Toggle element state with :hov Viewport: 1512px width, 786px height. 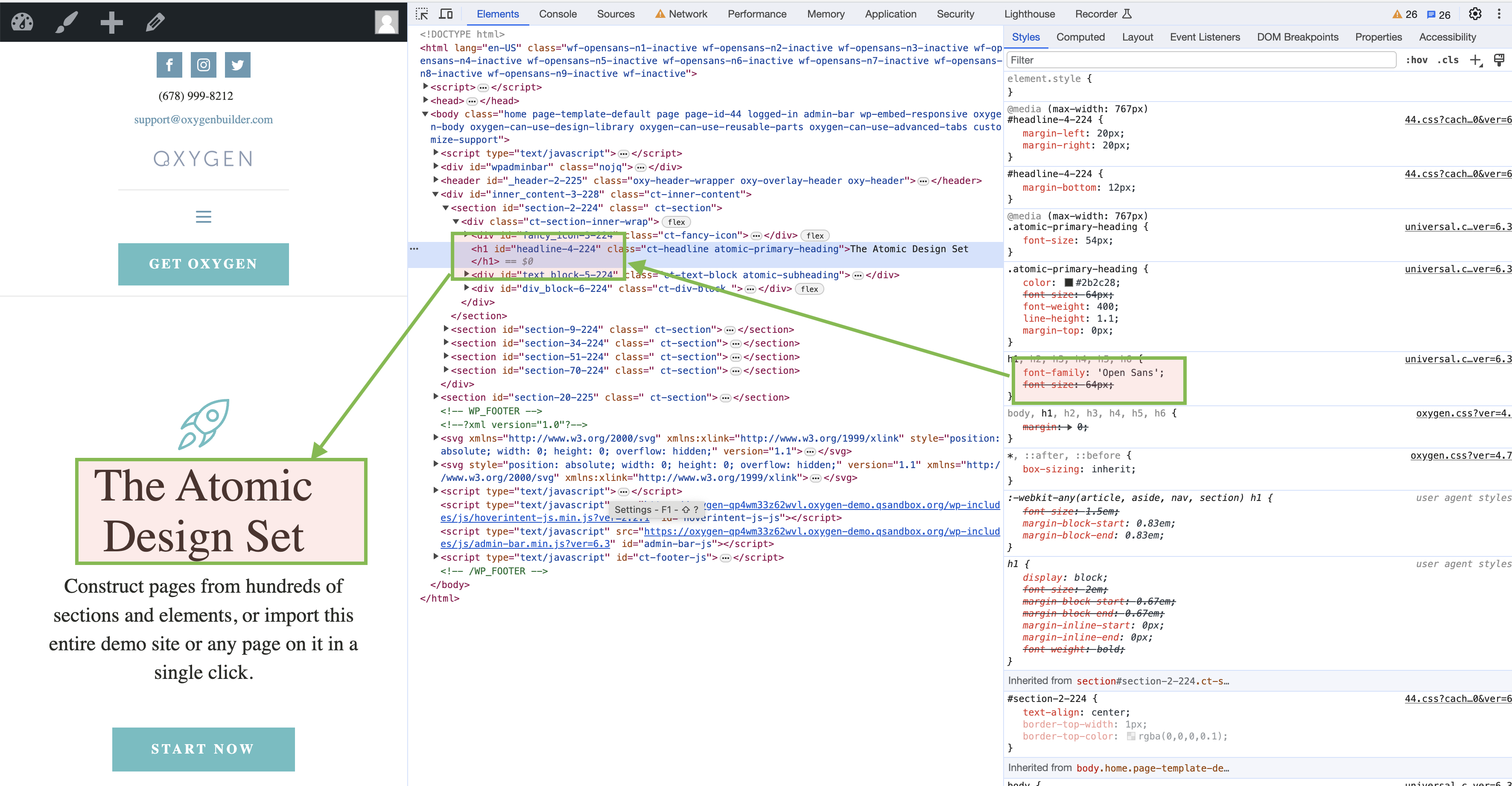click(x=1417, y=60)
